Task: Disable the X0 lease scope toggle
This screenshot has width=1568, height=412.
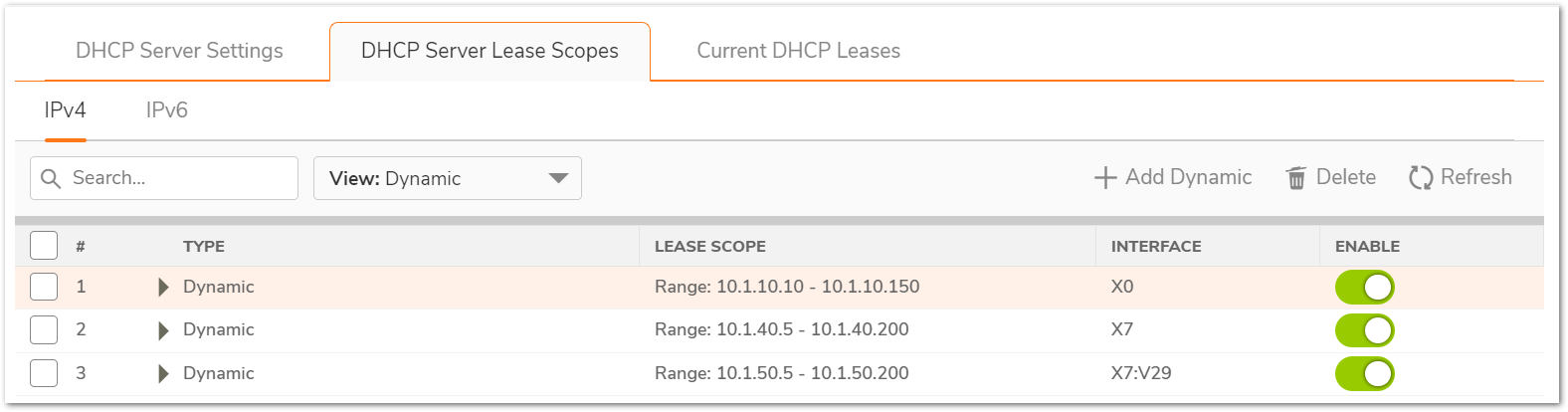Action: click(1364, 288)
